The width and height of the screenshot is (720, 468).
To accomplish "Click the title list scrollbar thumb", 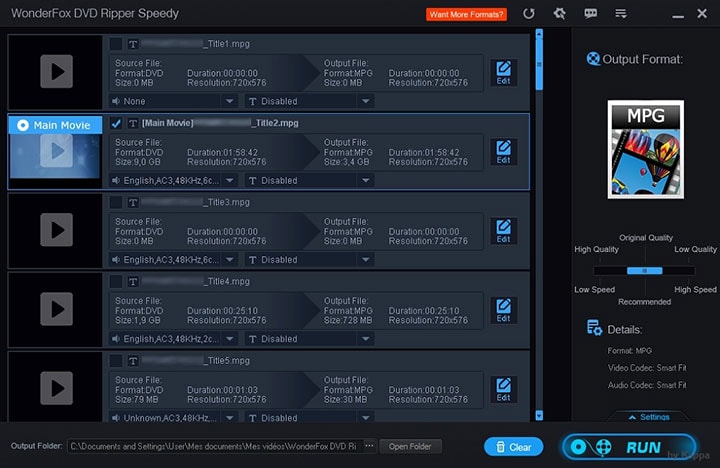I will point(539,64).
